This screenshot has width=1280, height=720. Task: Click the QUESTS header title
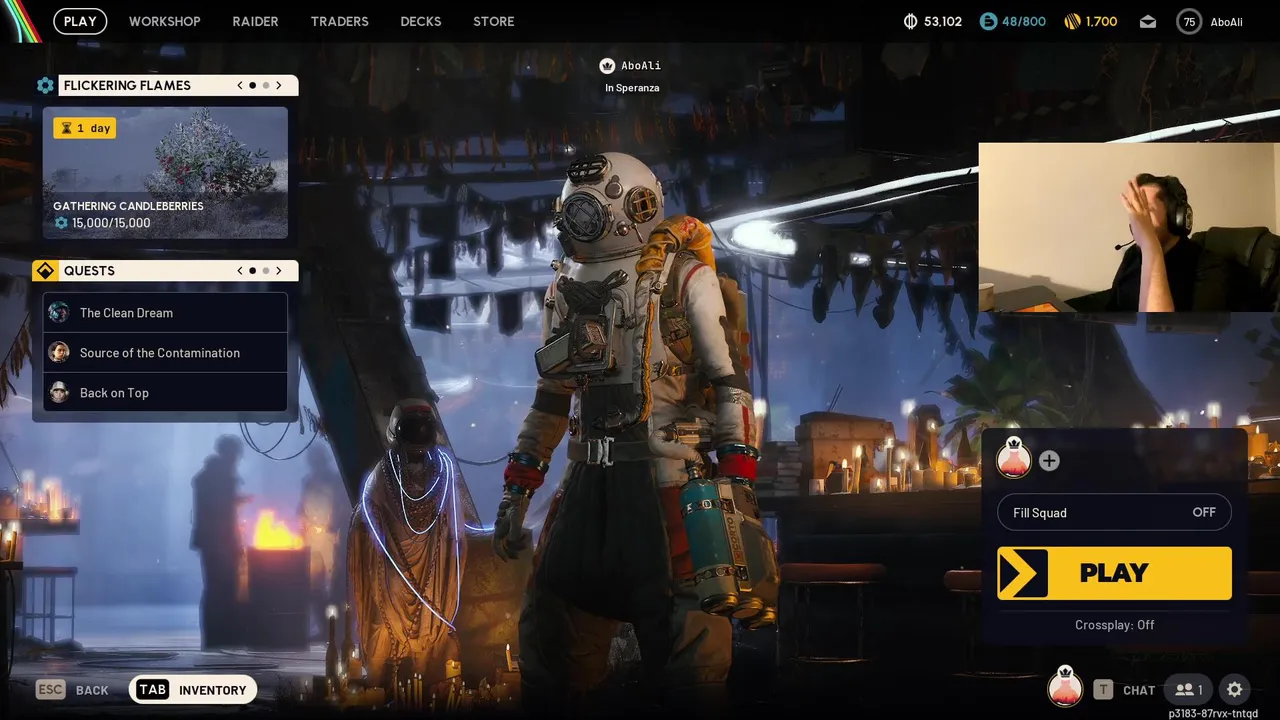point(89,271)
